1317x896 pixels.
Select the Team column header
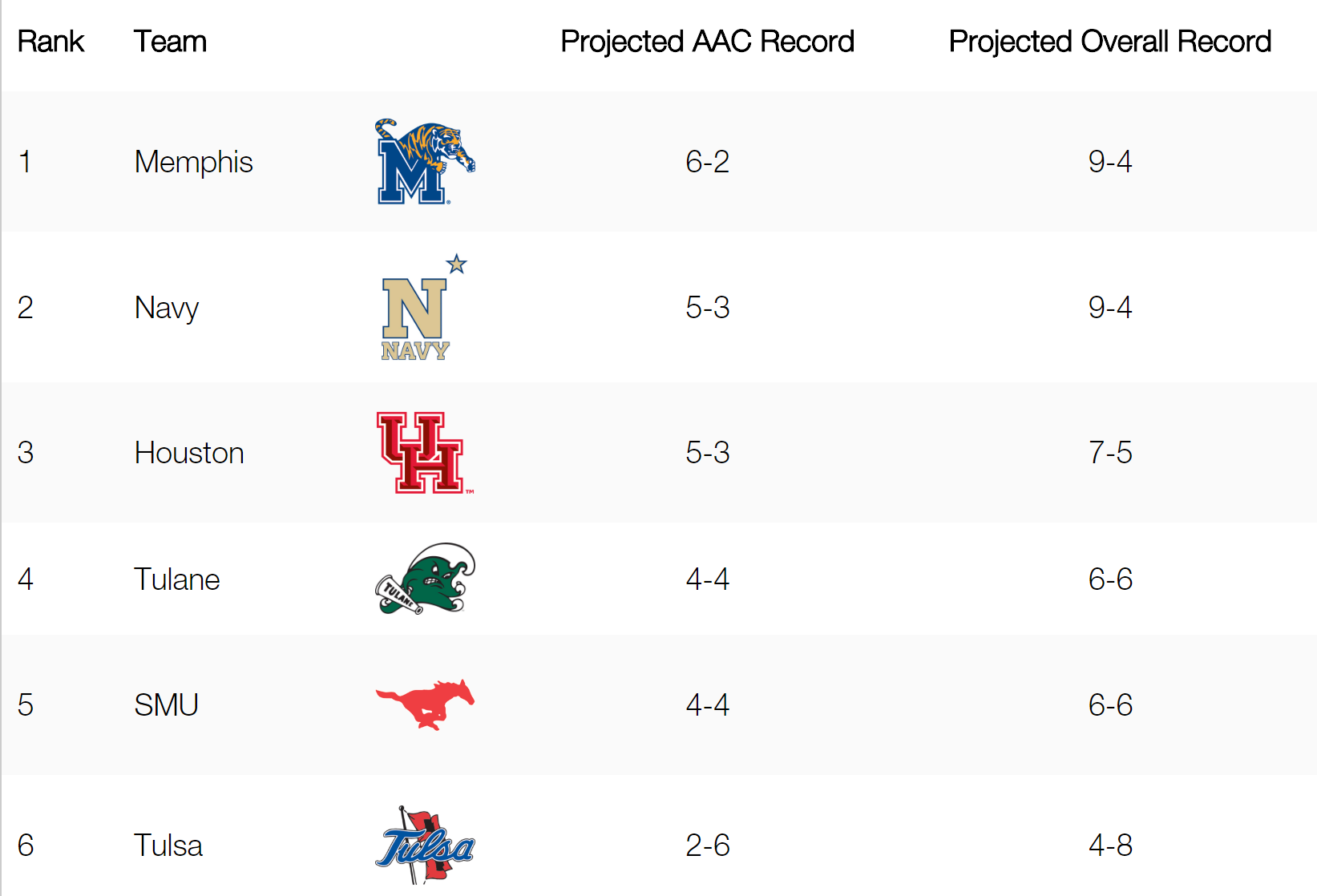pyautogui.click(x=170, y=42)
